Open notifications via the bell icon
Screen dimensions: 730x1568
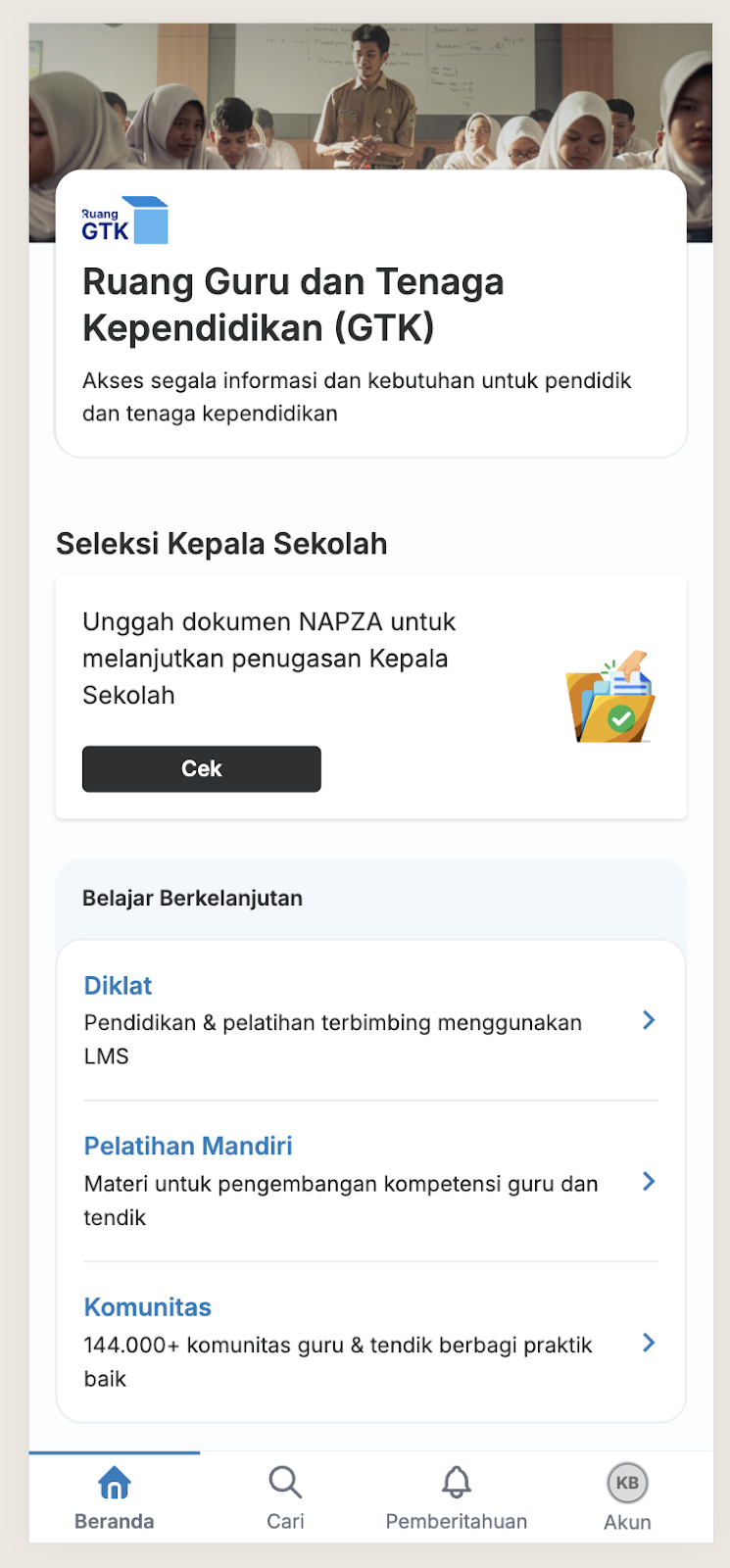point(457,1483)
